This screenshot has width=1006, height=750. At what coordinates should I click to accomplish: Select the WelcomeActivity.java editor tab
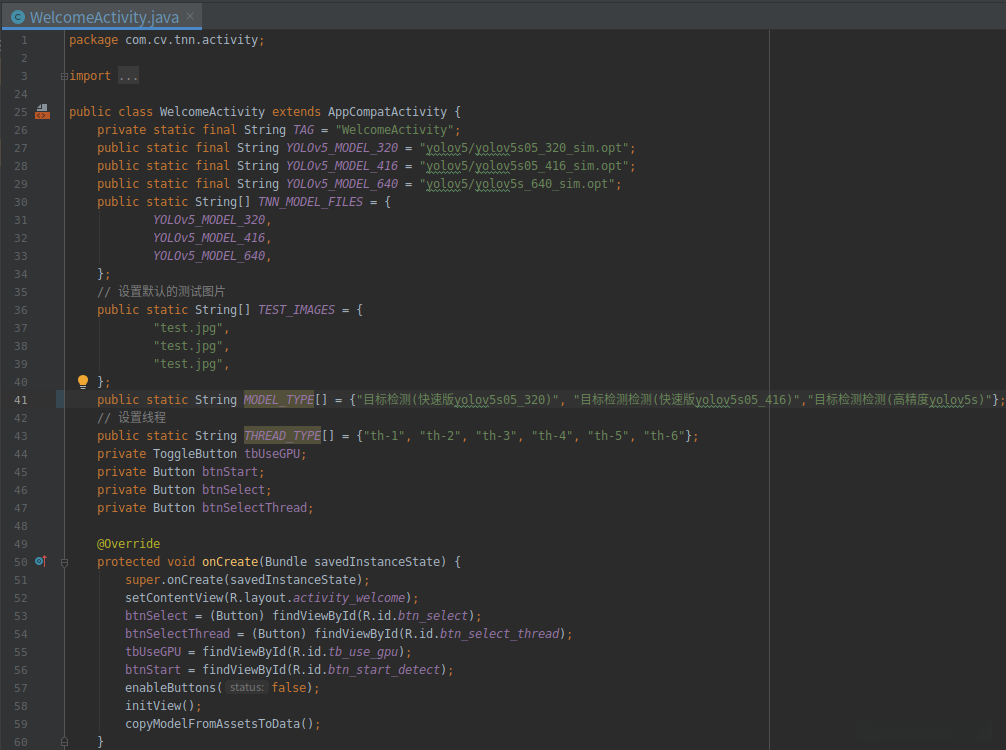(104, 17)
